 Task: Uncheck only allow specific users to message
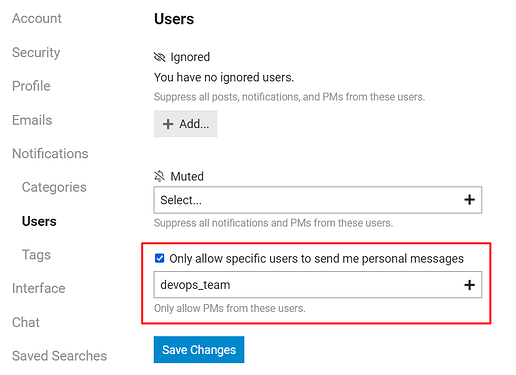coord(159,258)
